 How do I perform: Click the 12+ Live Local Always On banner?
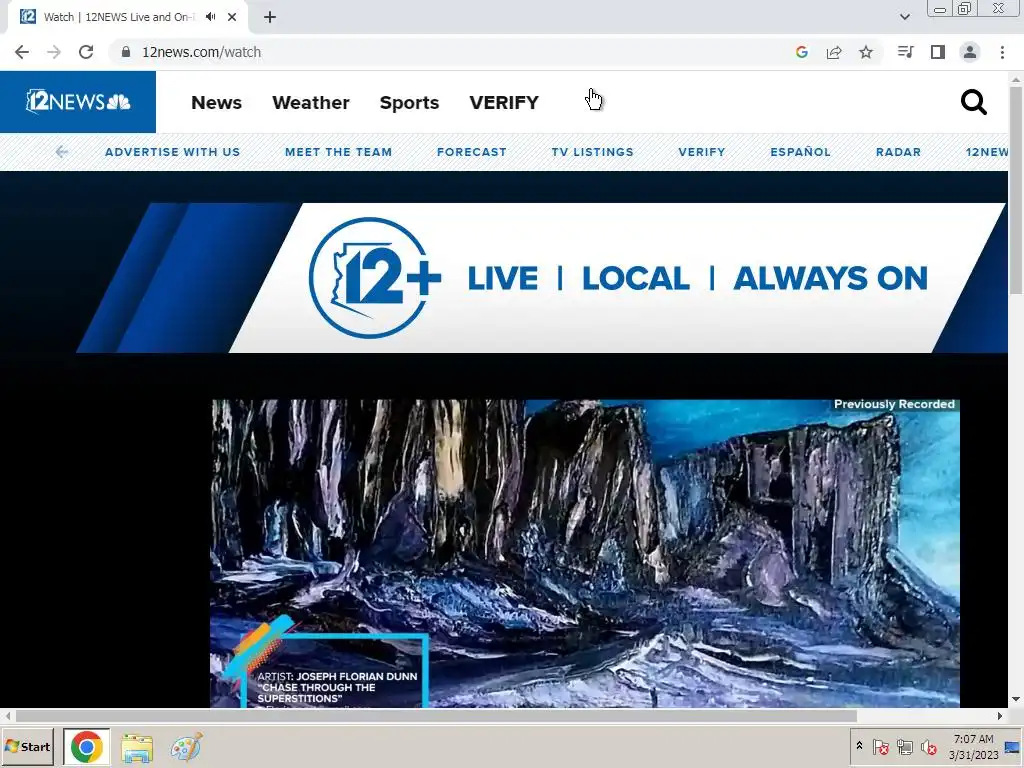(x=542, y=278)
